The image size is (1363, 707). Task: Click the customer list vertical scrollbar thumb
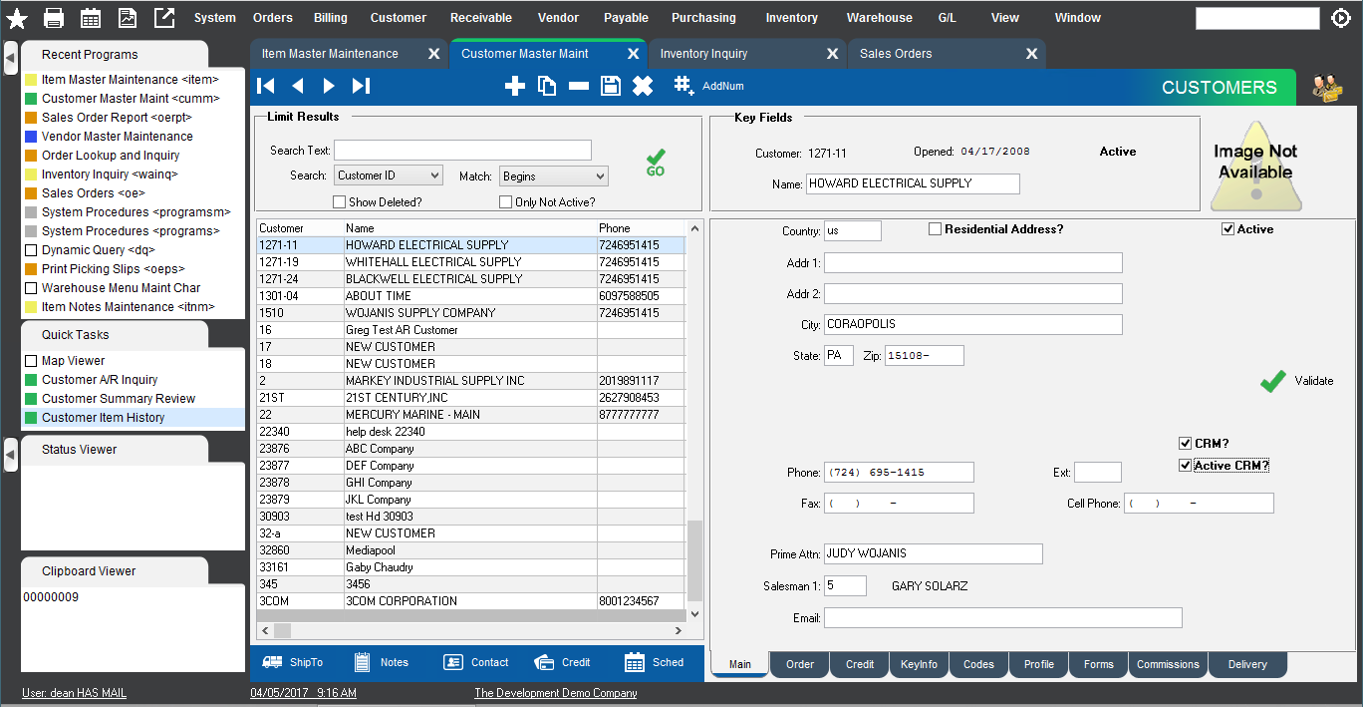click(695, 560)
